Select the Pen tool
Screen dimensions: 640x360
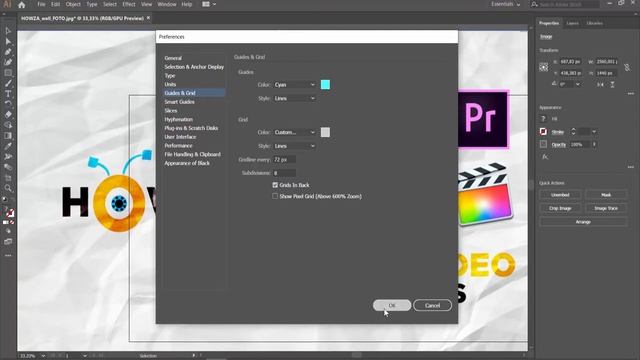[x=8, y=52]
